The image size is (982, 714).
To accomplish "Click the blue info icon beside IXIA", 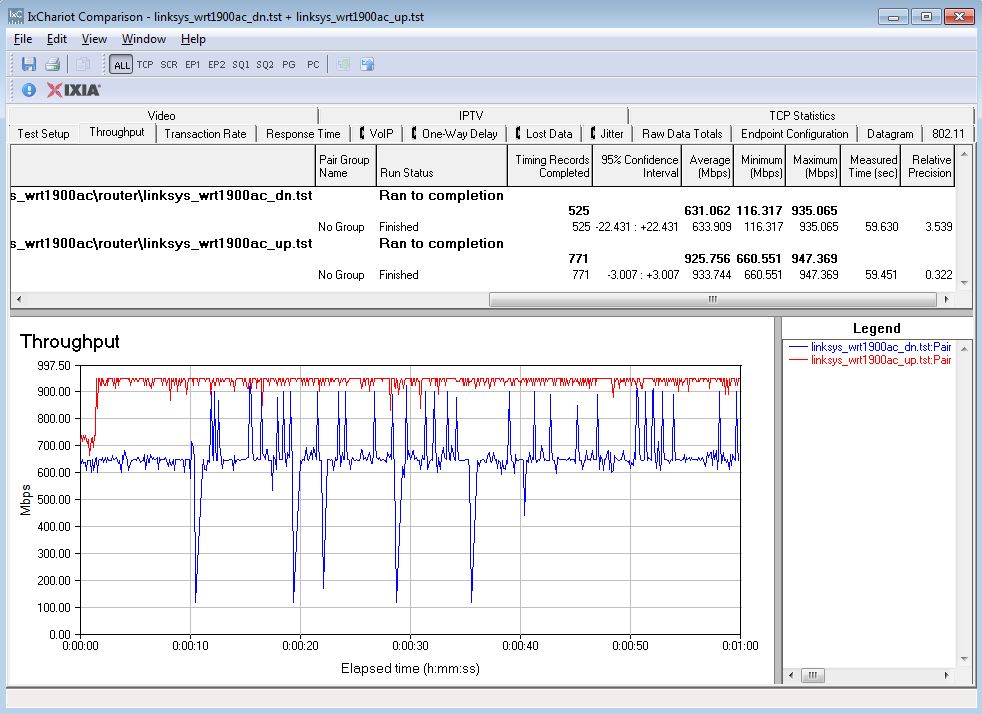I will click(x=29, y=90).
